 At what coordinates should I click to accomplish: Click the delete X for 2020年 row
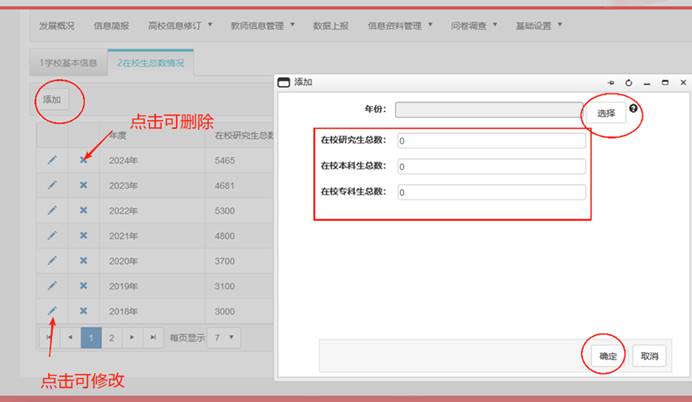pyautogui.click(x=84, y=261)
